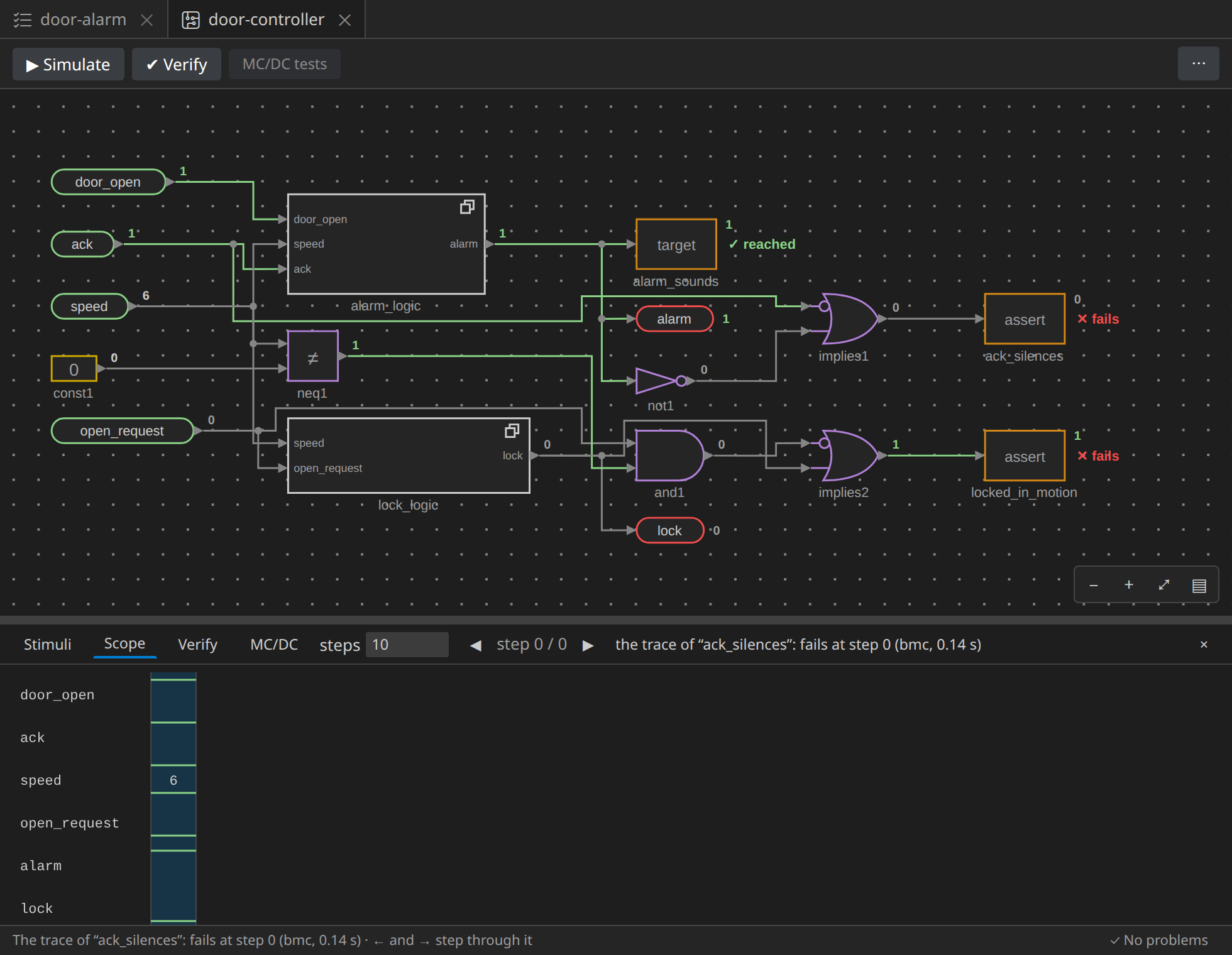1232x955 pixels.
Task: Close the door-controller tab
Action: pyautogui.click(x=344, y=20)
